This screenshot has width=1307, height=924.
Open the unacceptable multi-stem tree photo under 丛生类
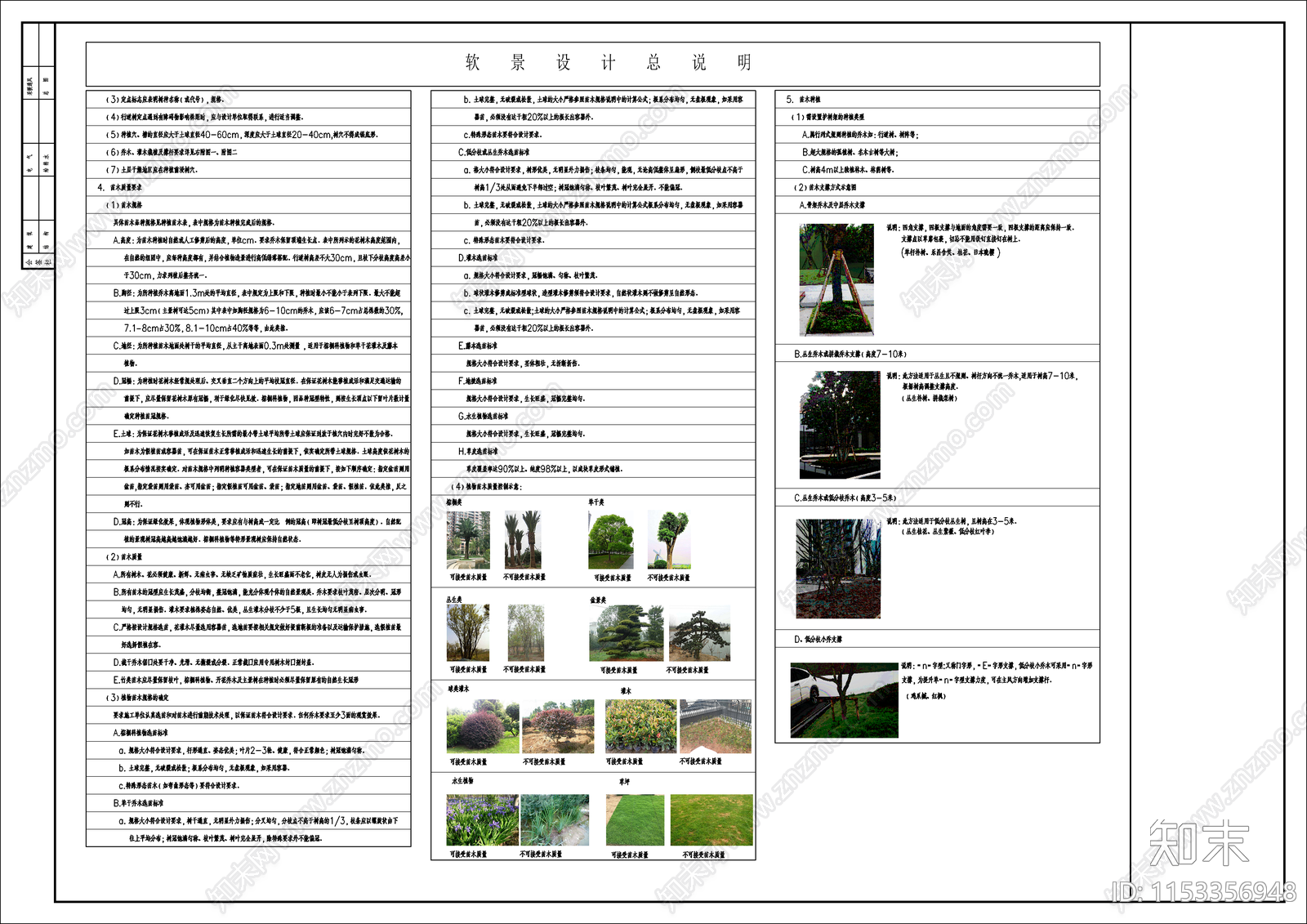[526, 632]
